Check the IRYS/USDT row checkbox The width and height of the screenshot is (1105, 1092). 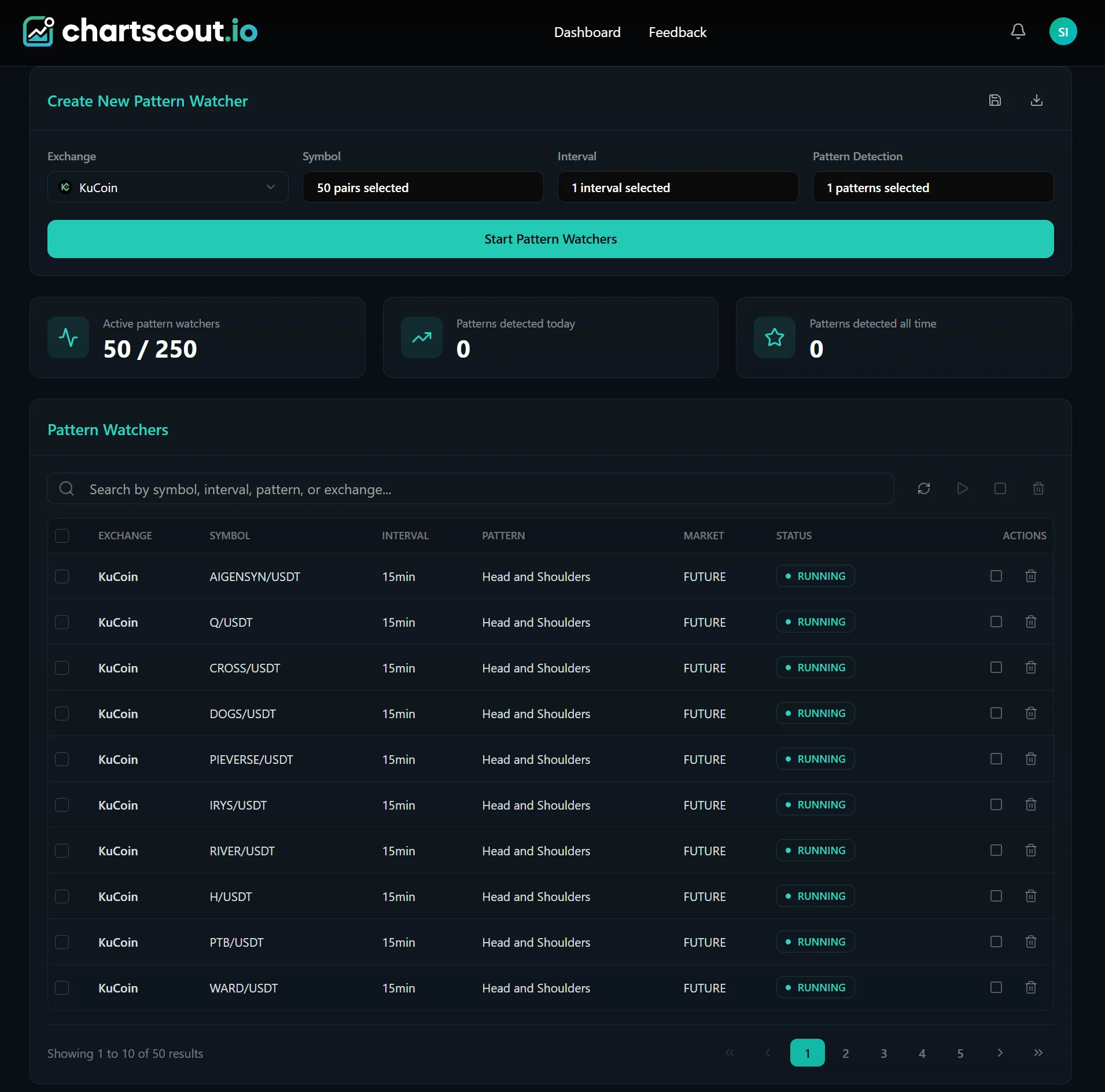point(62,805)
